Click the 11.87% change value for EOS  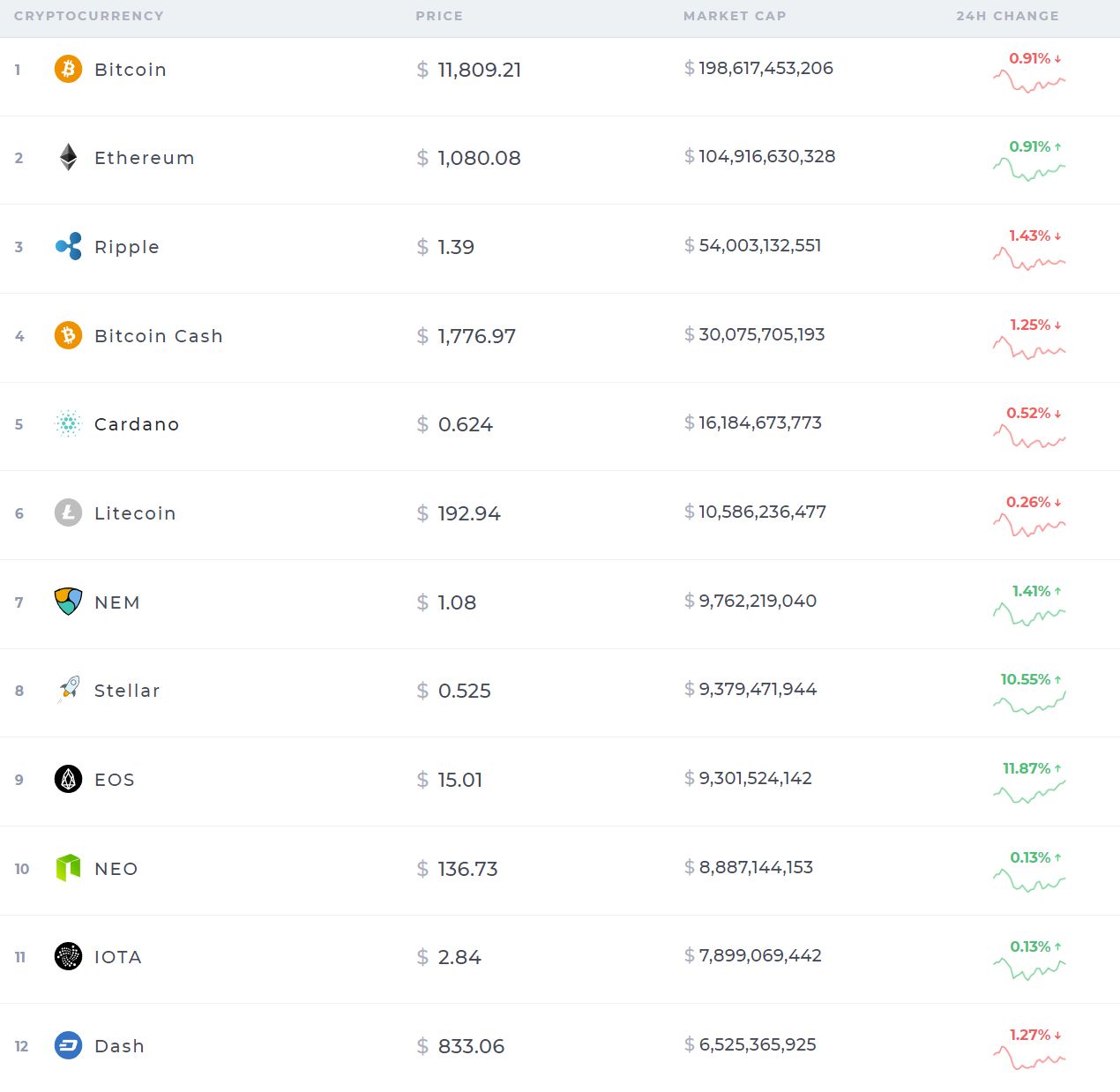1027,768
